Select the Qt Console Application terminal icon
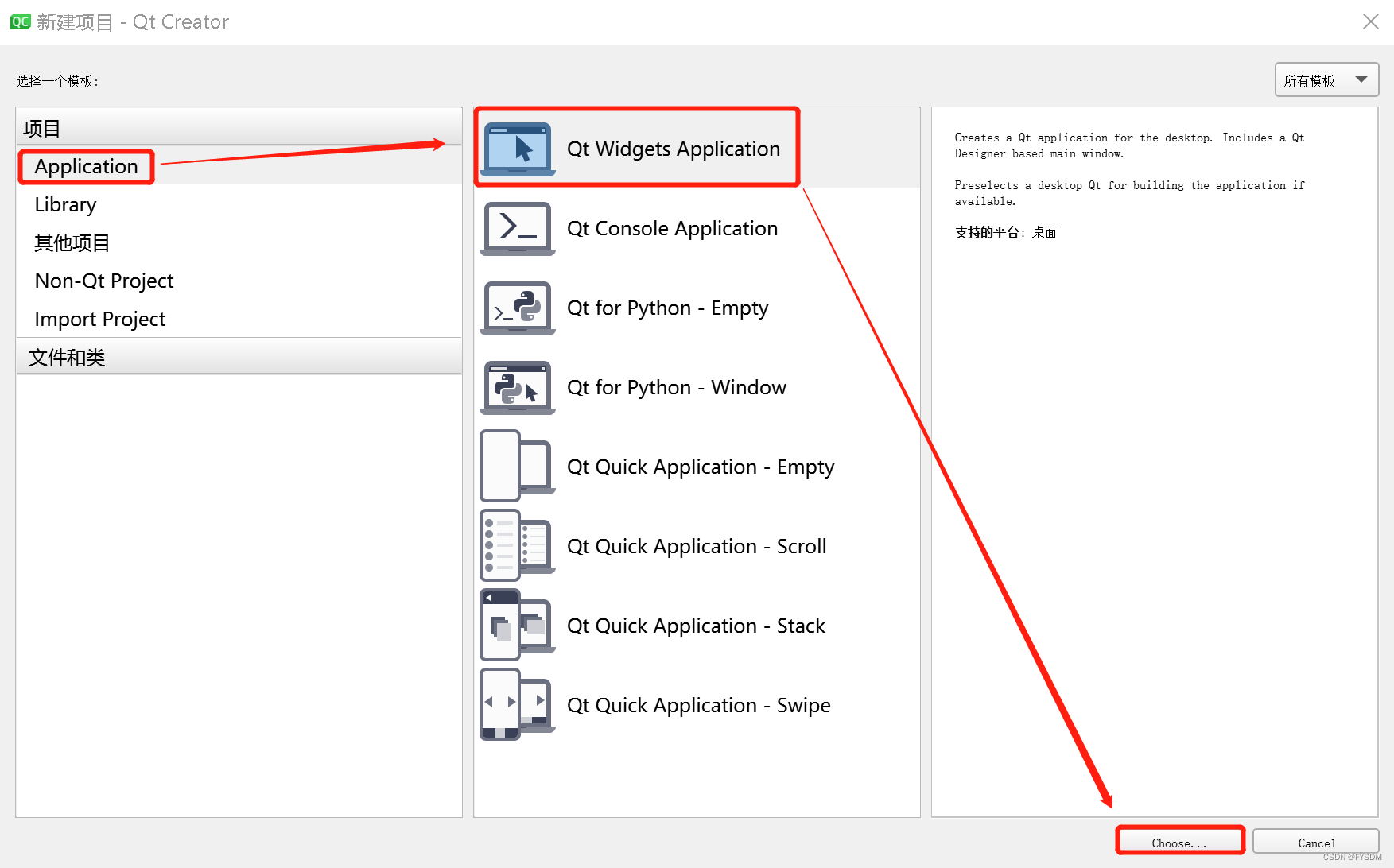Image resolution: width=1394 pixels, height=868 pixels. click(518, 228)
